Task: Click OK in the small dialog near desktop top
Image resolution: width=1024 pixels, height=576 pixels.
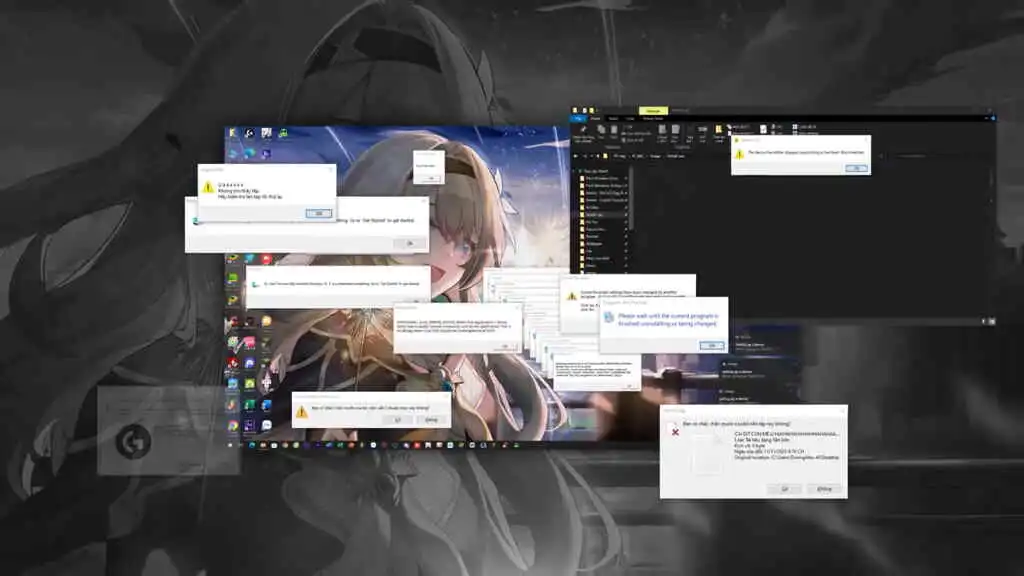Action: pyautogui.click(x=430, y=178)
